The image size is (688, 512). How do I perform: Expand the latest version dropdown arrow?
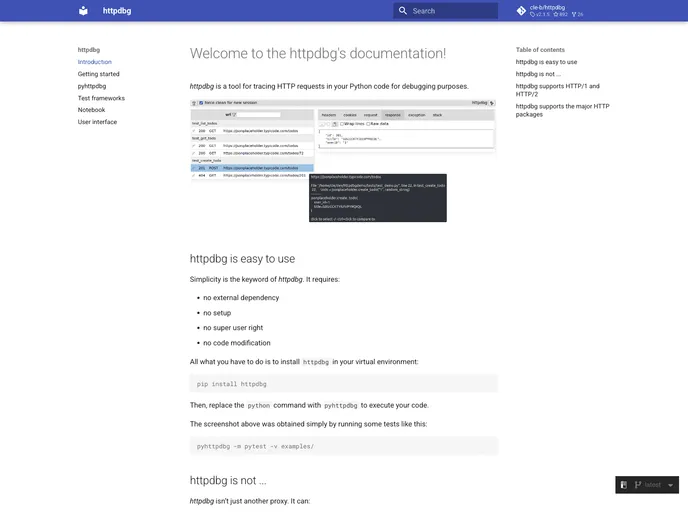669,485
